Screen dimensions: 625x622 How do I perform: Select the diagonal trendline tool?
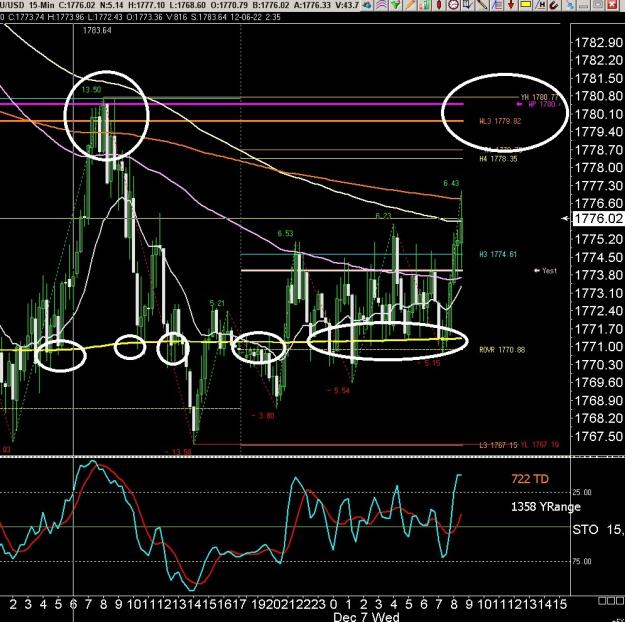click(482, 5)
